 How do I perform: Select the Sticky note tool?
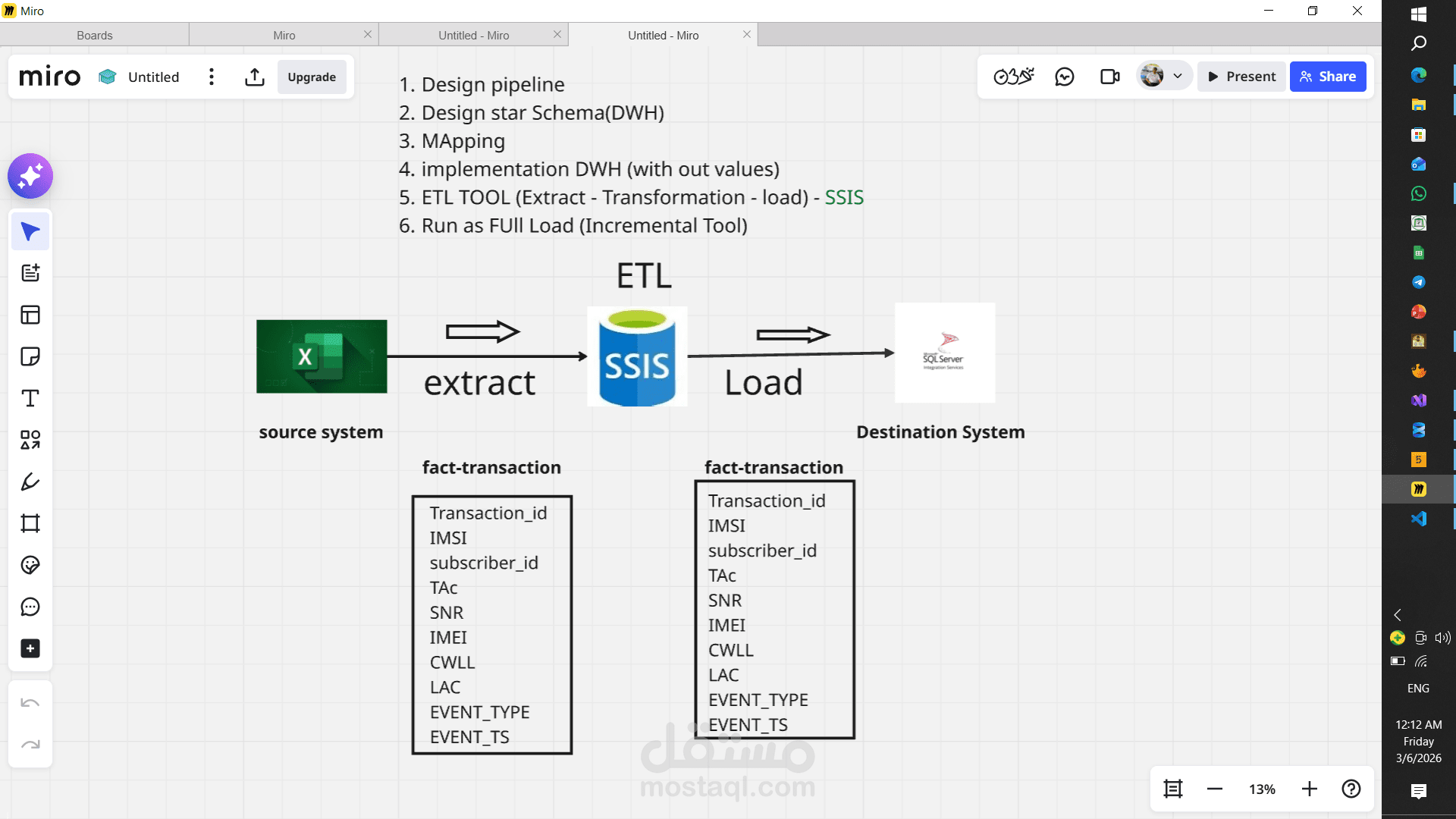(30, 356)
